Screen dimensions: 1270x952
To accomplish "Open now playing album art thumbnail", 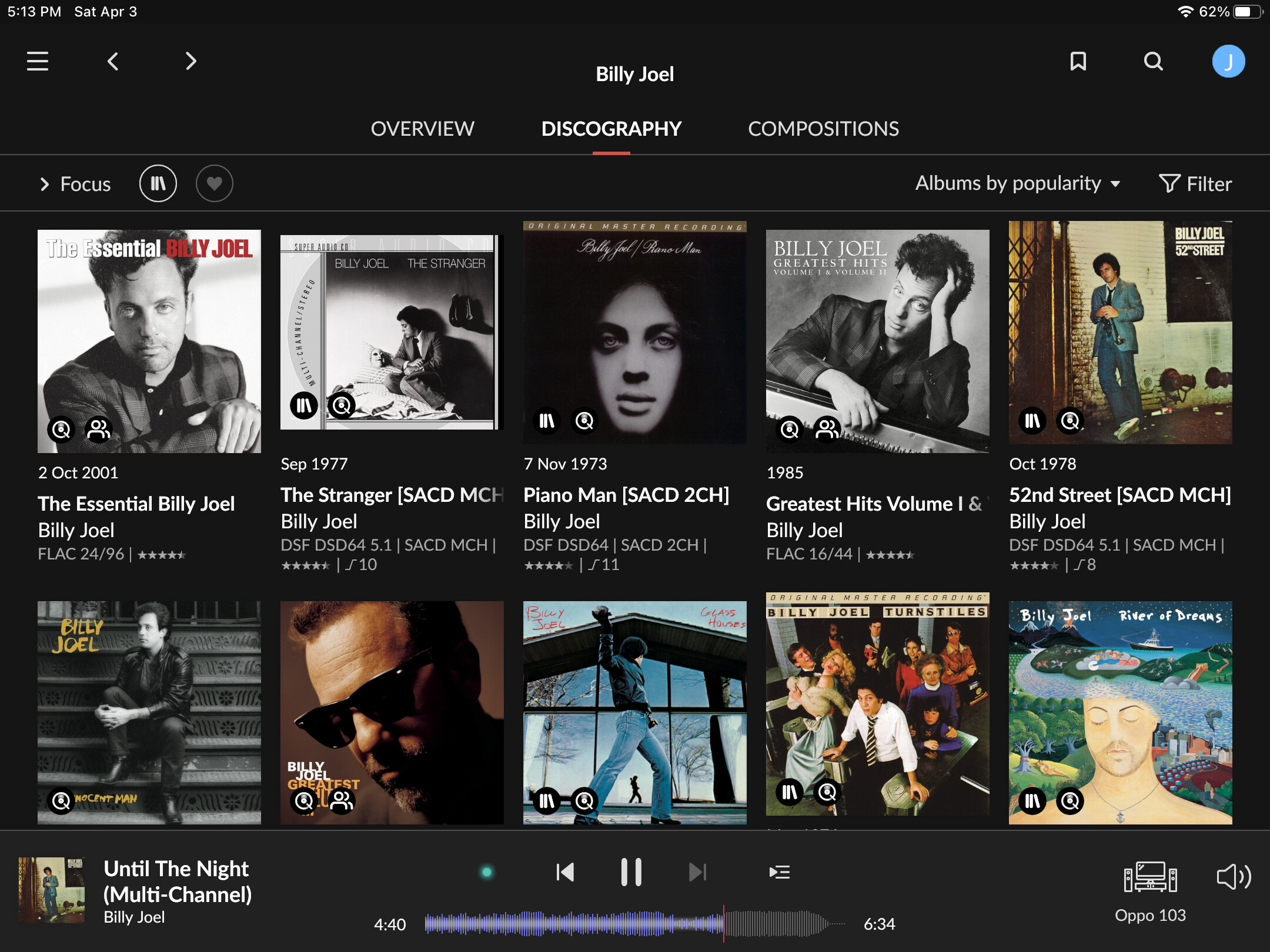I will click(52, 890).
